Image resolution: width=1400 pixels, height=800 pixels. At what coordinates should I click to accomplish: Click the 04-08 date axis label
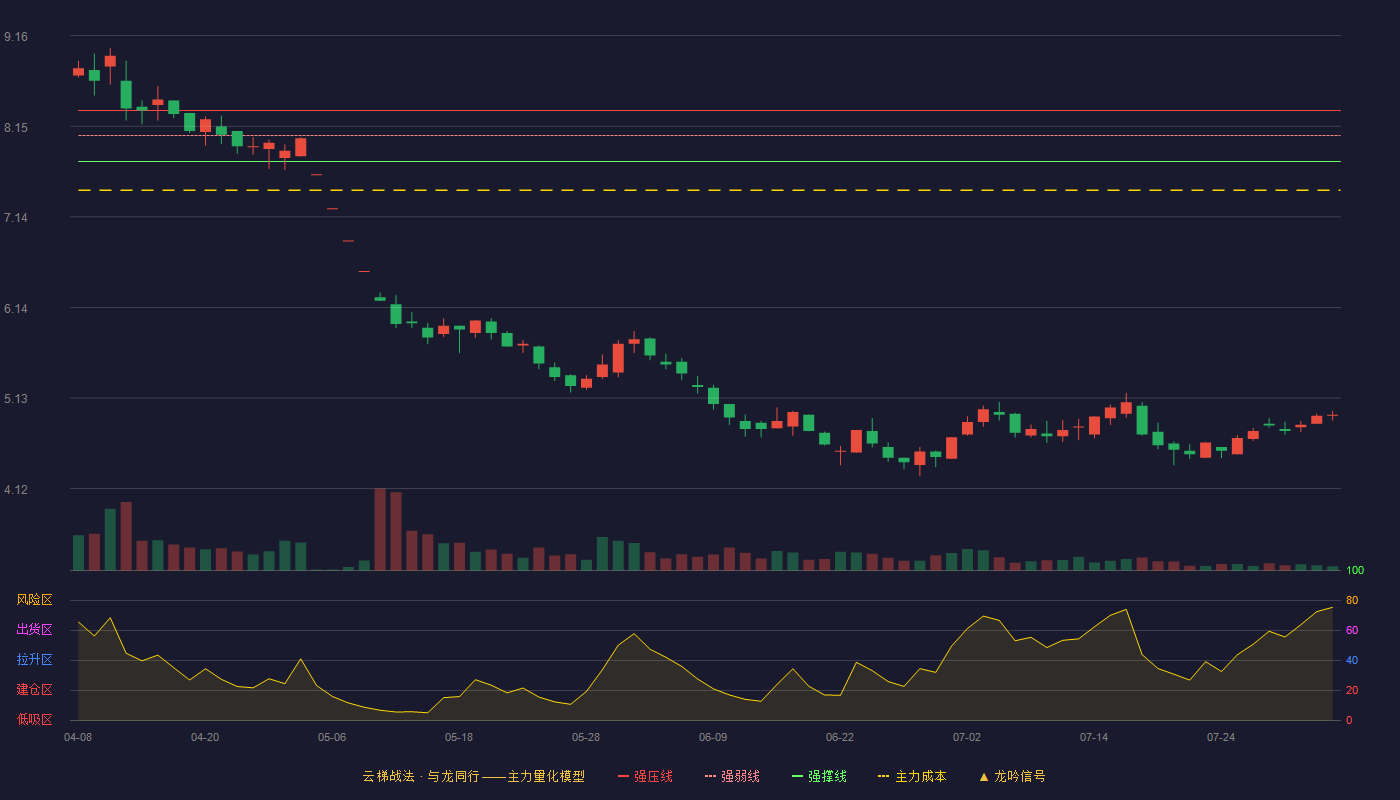78,737
